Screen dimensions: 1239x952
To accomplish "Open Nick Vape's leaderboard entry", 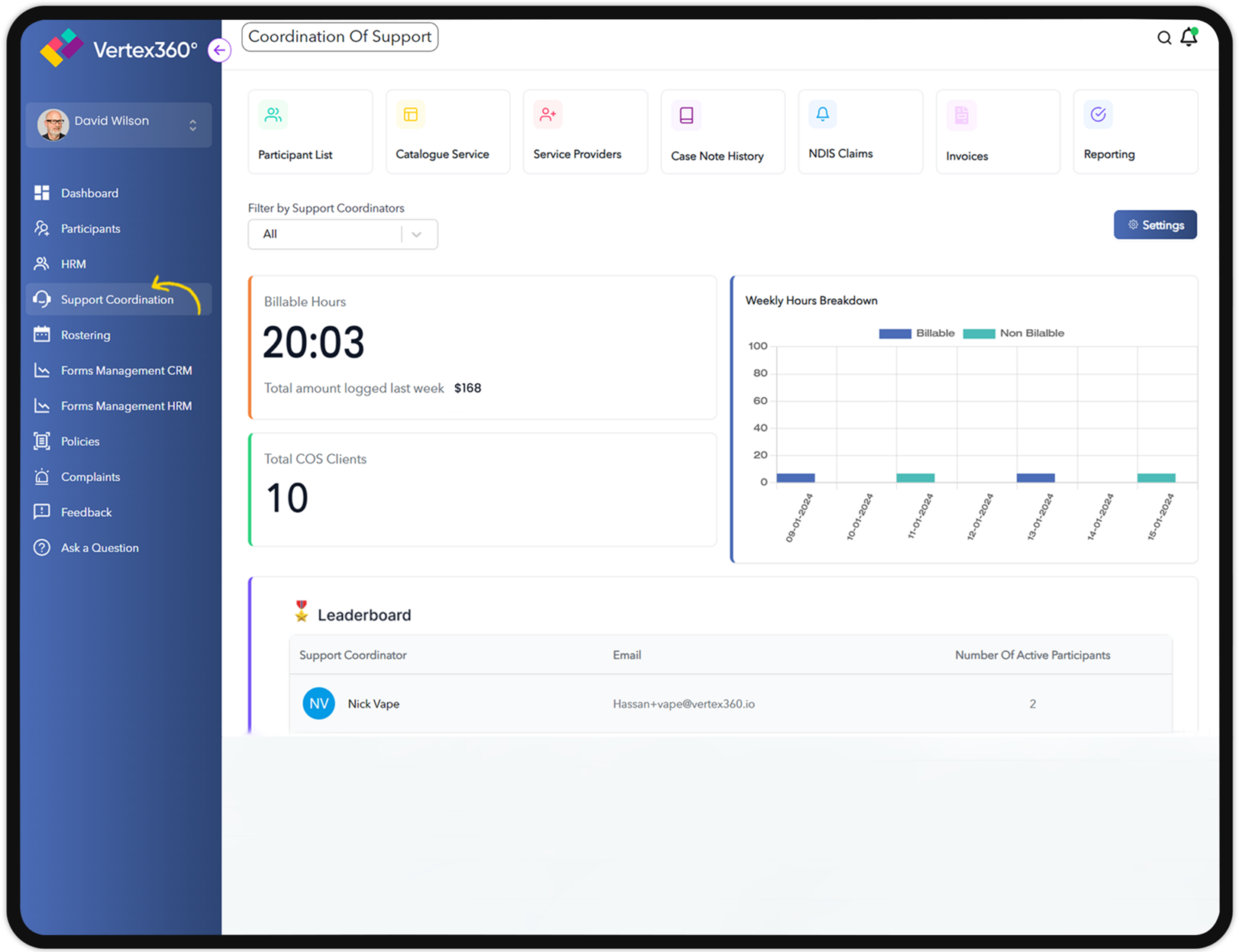I will pyautogui.click(x=373, y=704).
